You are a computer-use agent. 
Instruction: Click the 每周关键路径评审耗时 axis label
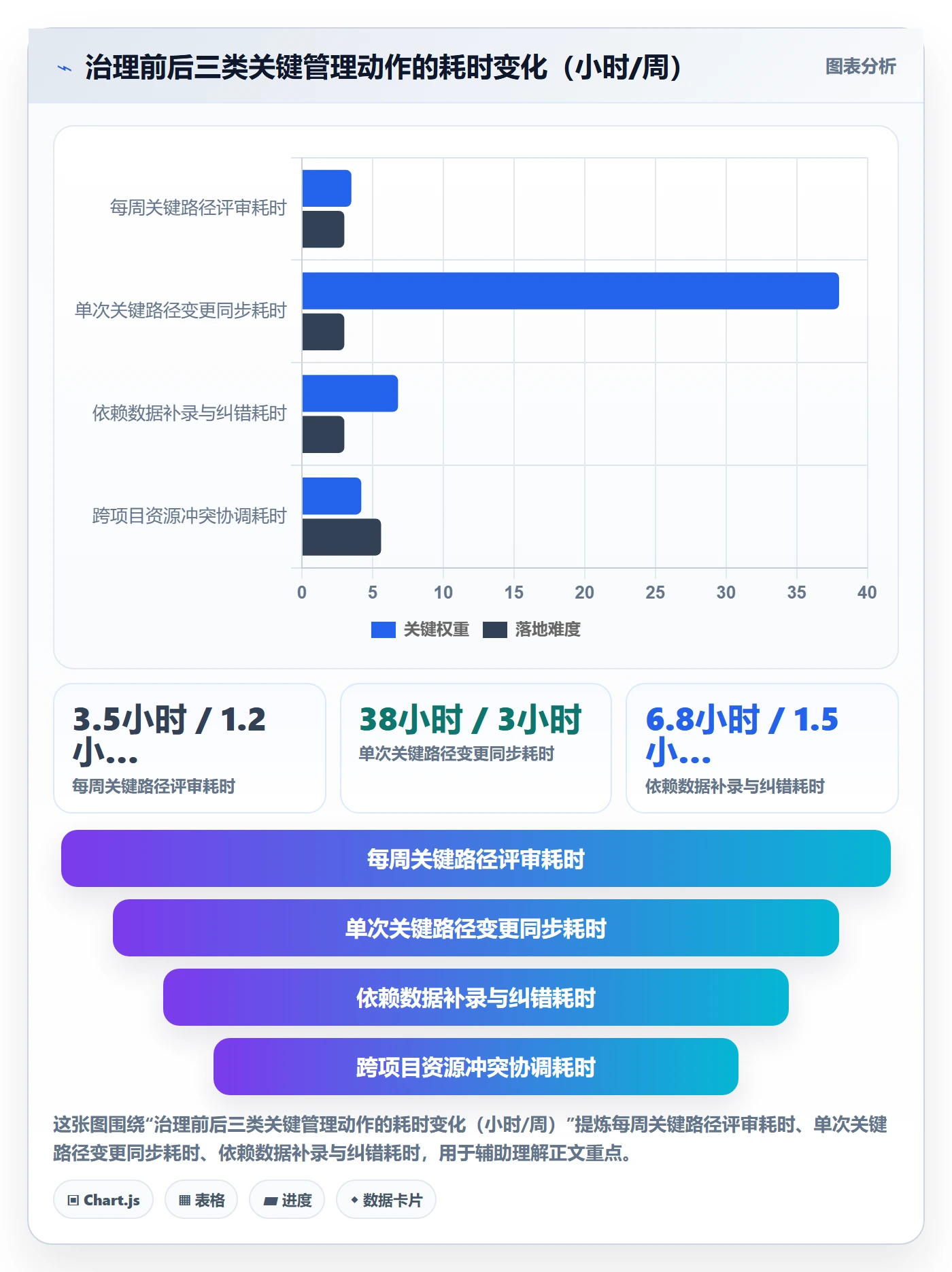[x=198, y=208]
